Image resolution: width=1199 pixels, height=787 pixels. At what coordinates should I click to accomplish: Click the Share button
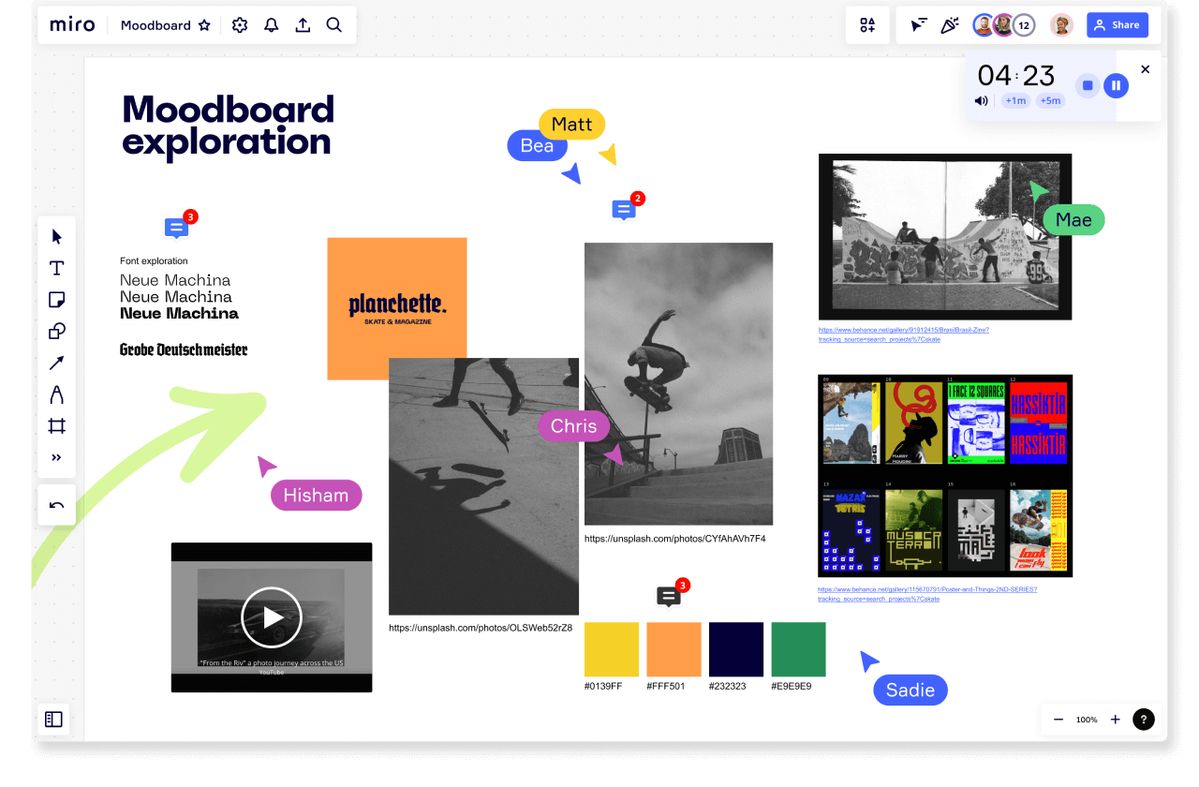(x=1117, y=26)
